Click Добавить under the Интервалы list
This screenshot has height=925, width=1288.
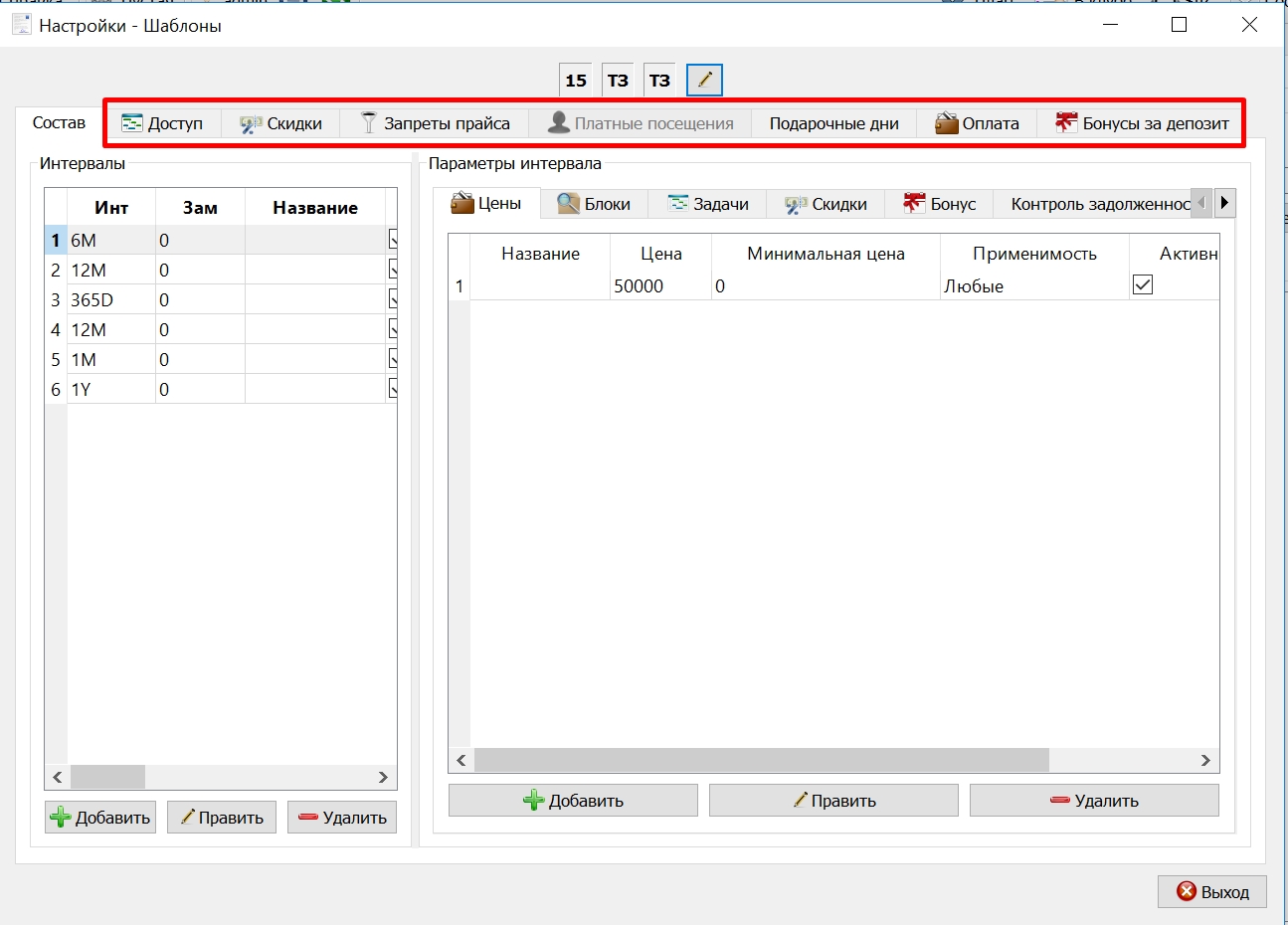100,818
